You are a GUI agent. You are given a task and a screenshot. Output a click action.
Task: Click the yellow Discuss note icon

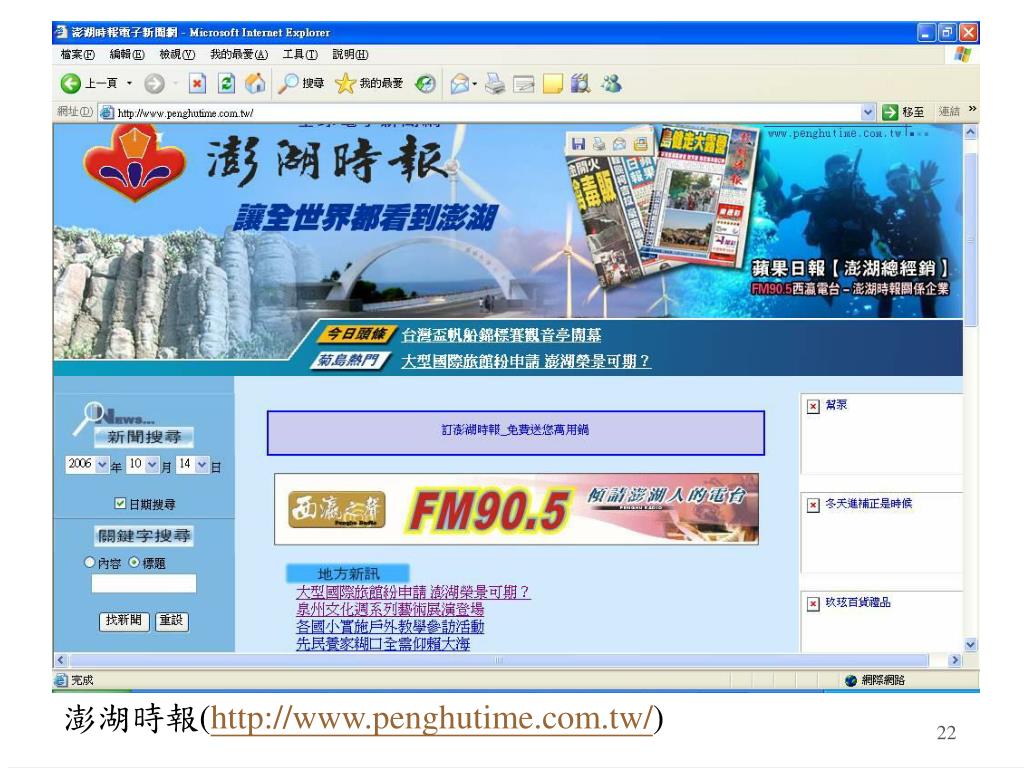pos(552,84)
